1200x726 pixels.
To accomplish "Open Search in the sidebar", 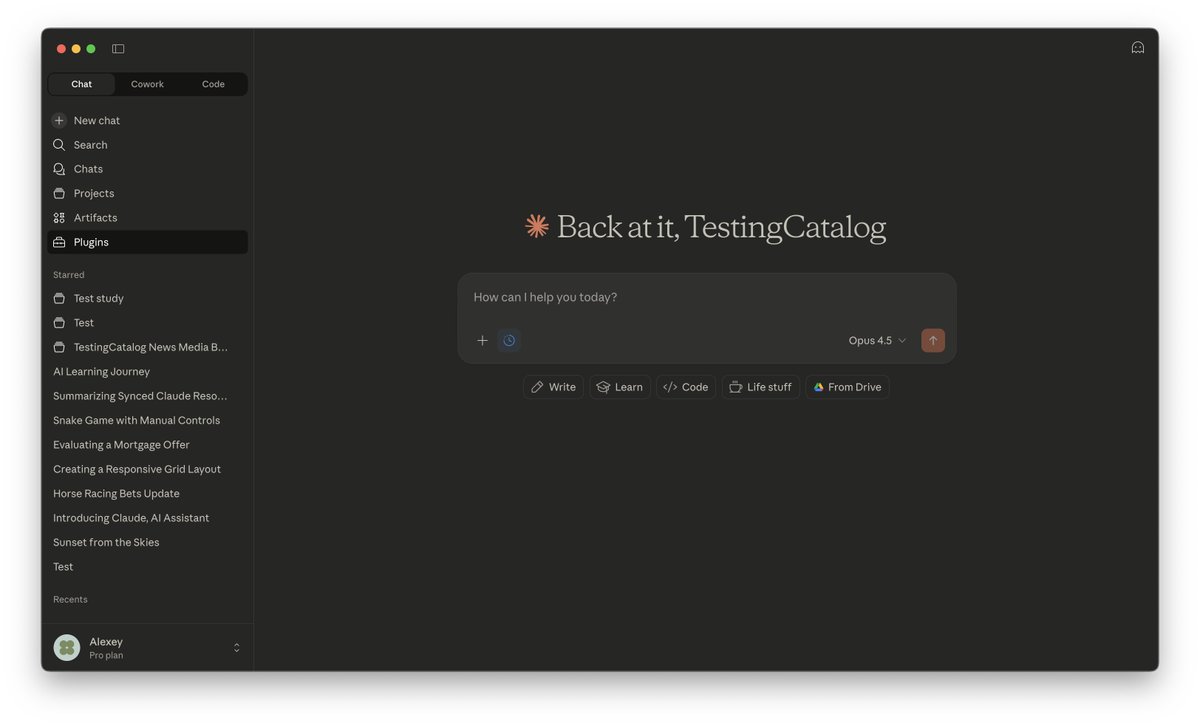I will point(147,145).
